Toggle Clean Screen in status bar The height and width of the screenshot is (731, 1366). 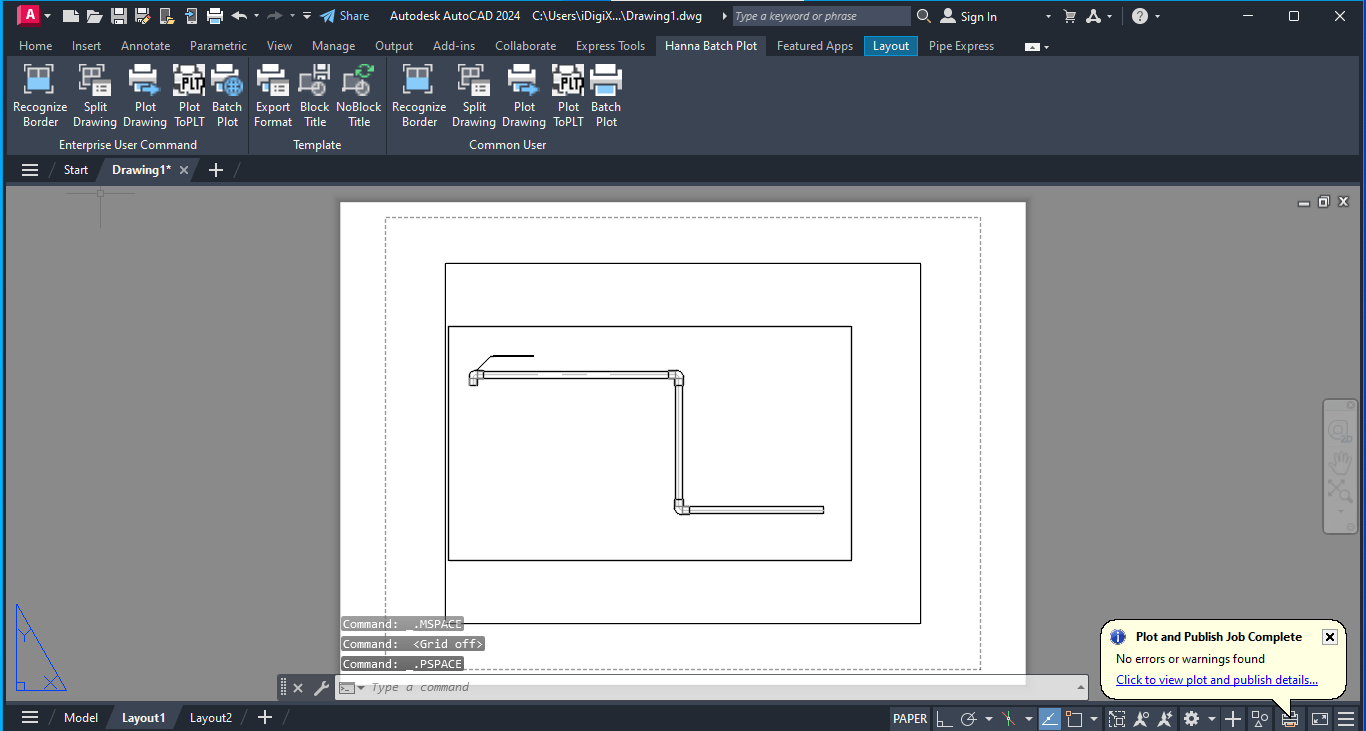click(1320, 718)
